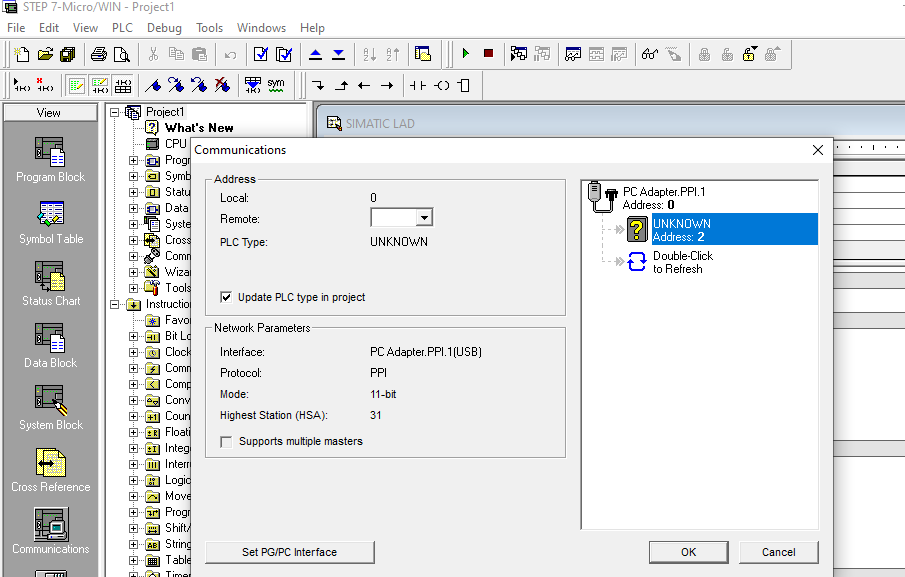The image size is (905, 577).
Task: Open the Cross Reference view
Action: point(50,463)
